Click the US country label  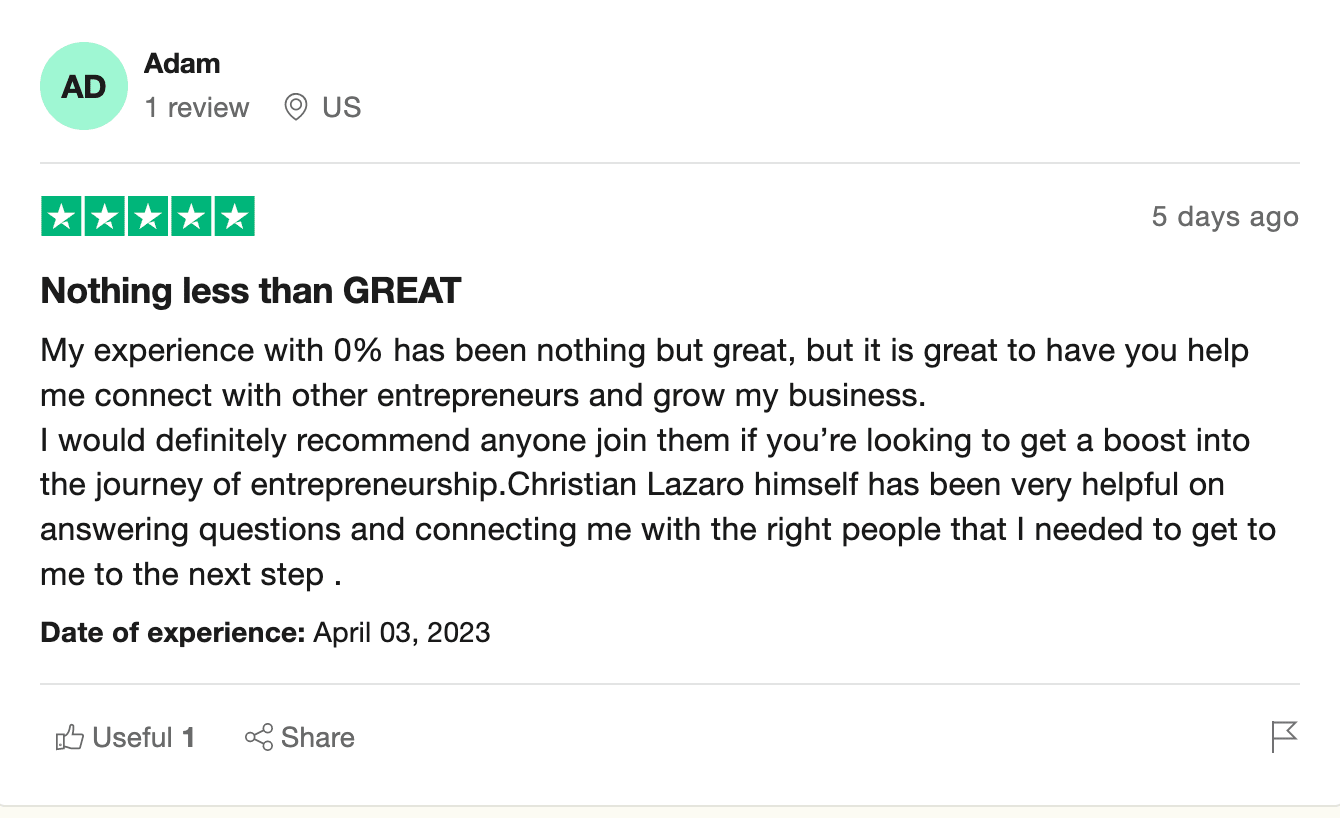(x=341, y=107)
